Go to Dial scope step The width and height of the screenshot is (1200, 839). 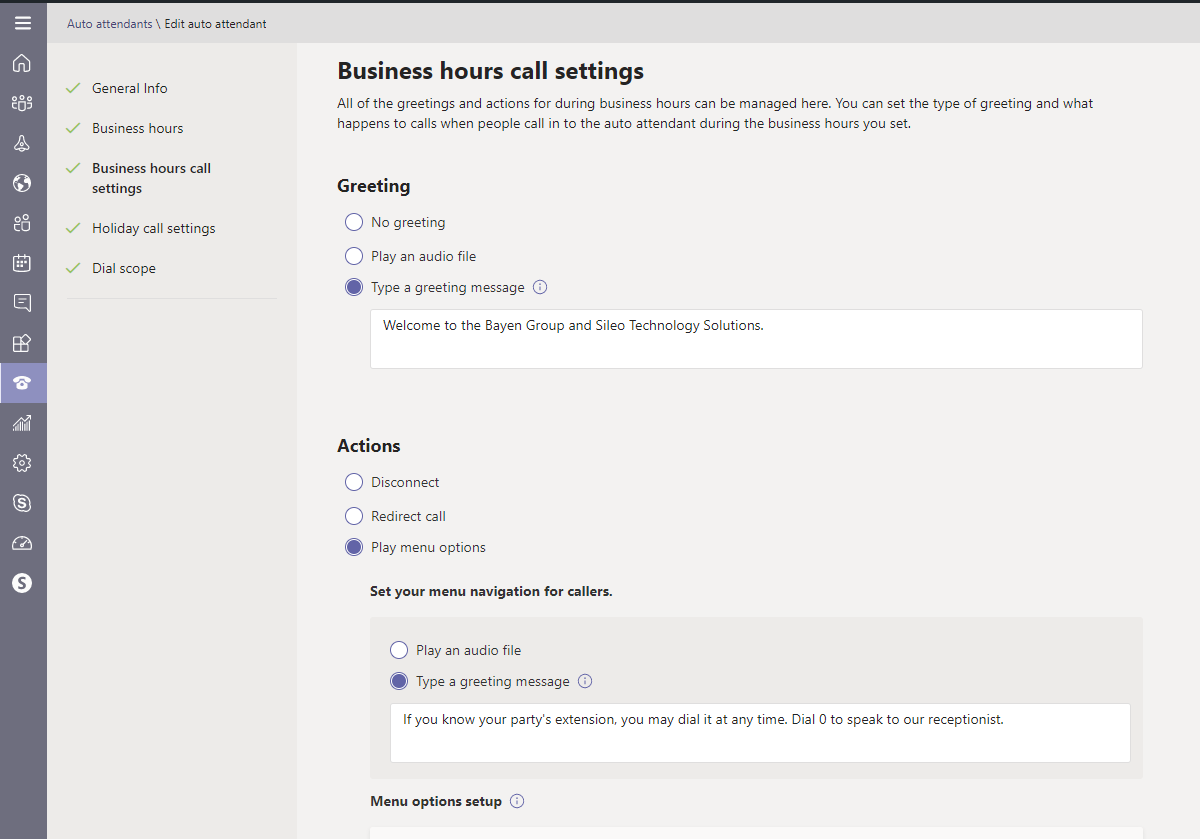pos(124,268)
